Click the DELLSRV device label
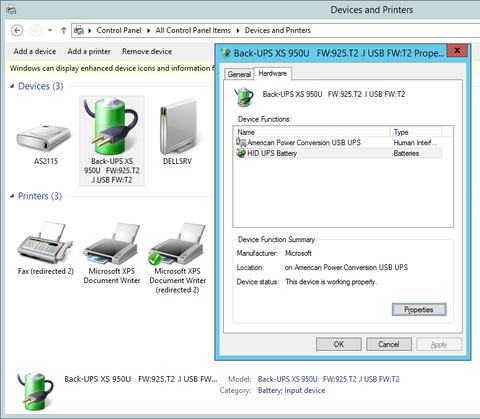The width and height of the screenshot is (480, 419). 177,161
